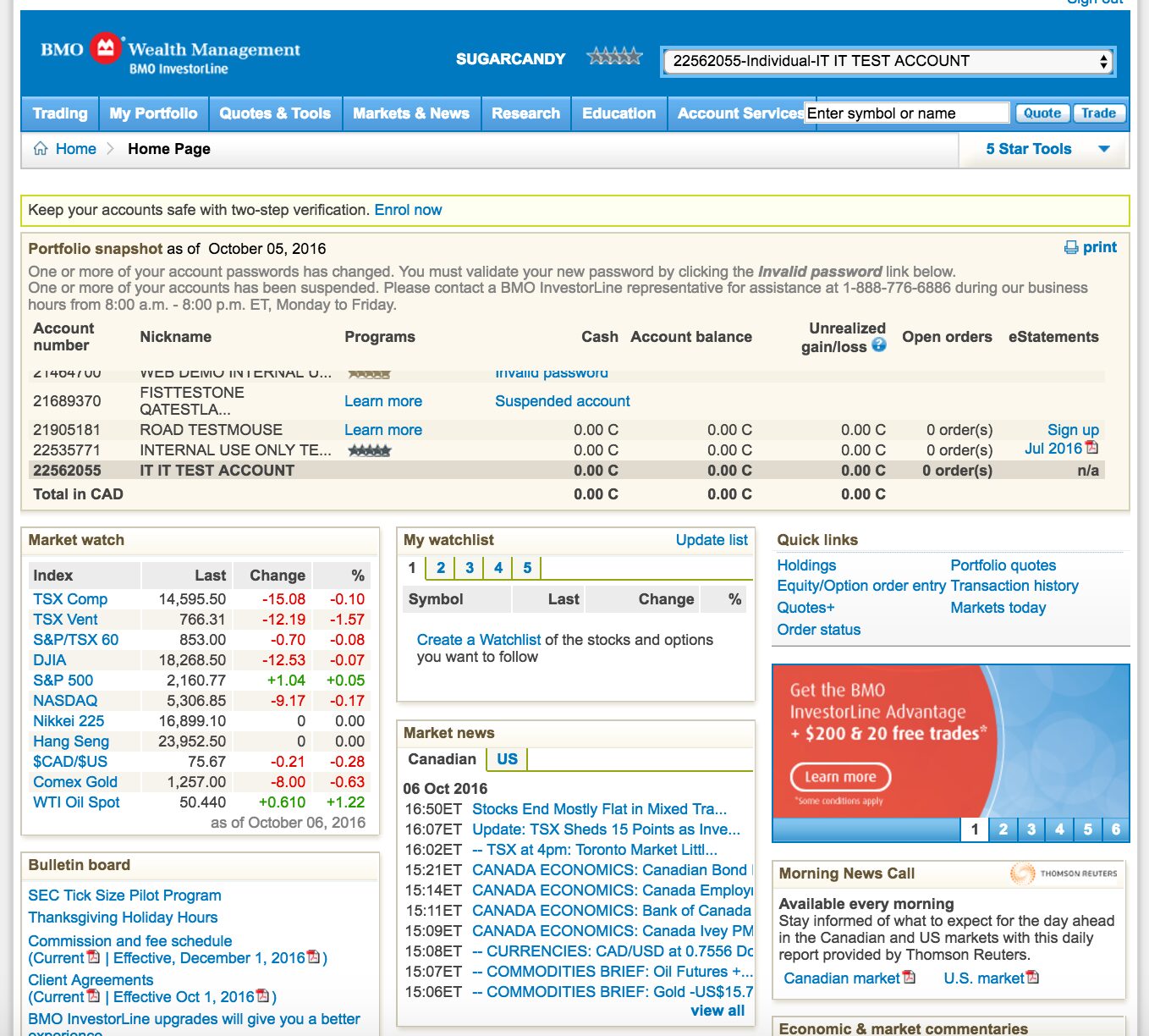Click the Learn more banner button

(x=840, y=777)
